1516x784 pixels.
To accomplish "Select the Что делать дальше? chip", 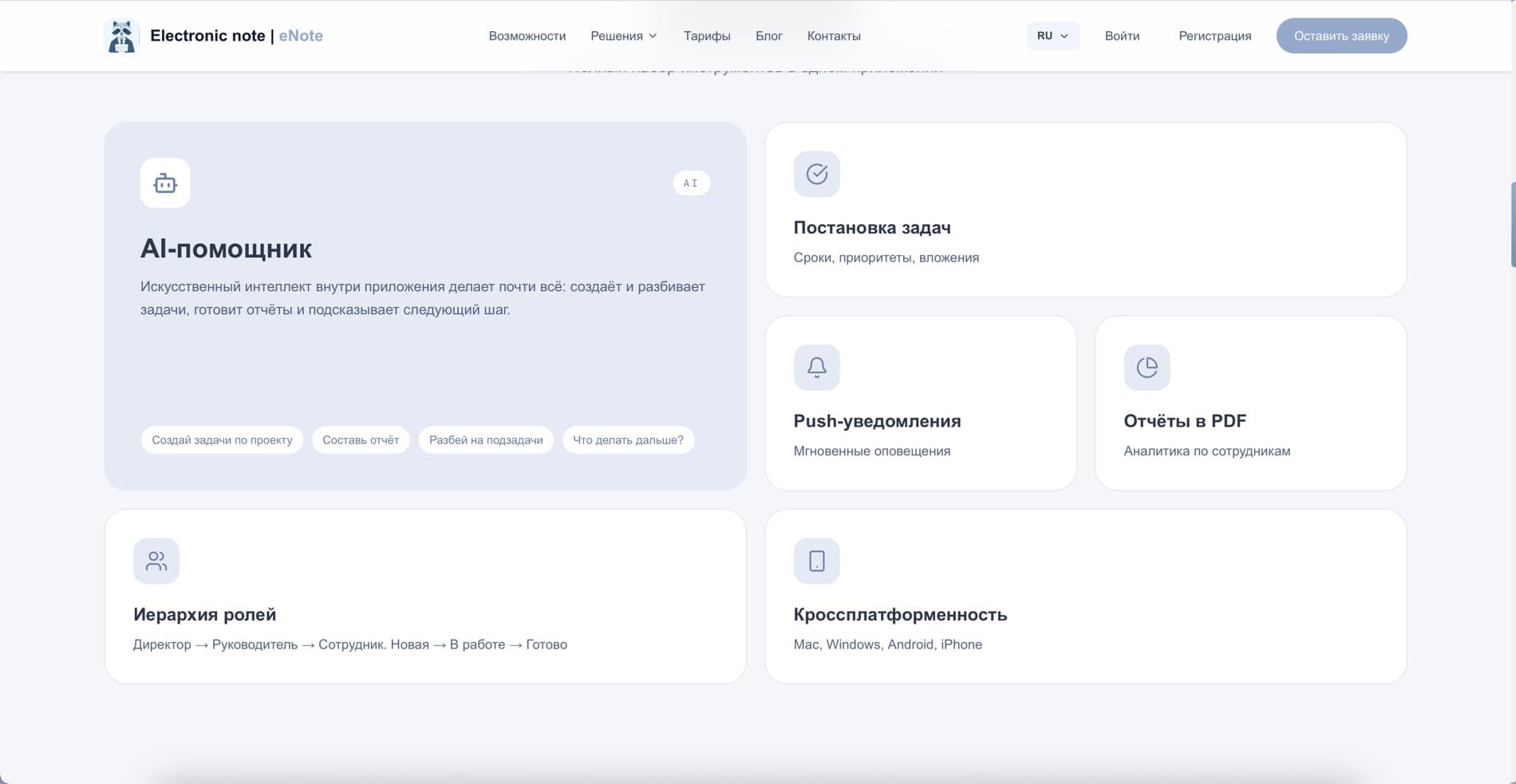I will point(628,440).
